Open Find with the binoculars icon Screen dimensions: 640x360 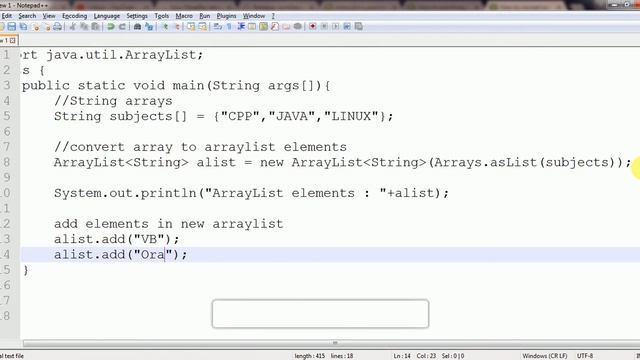click(x=138, y=27)
